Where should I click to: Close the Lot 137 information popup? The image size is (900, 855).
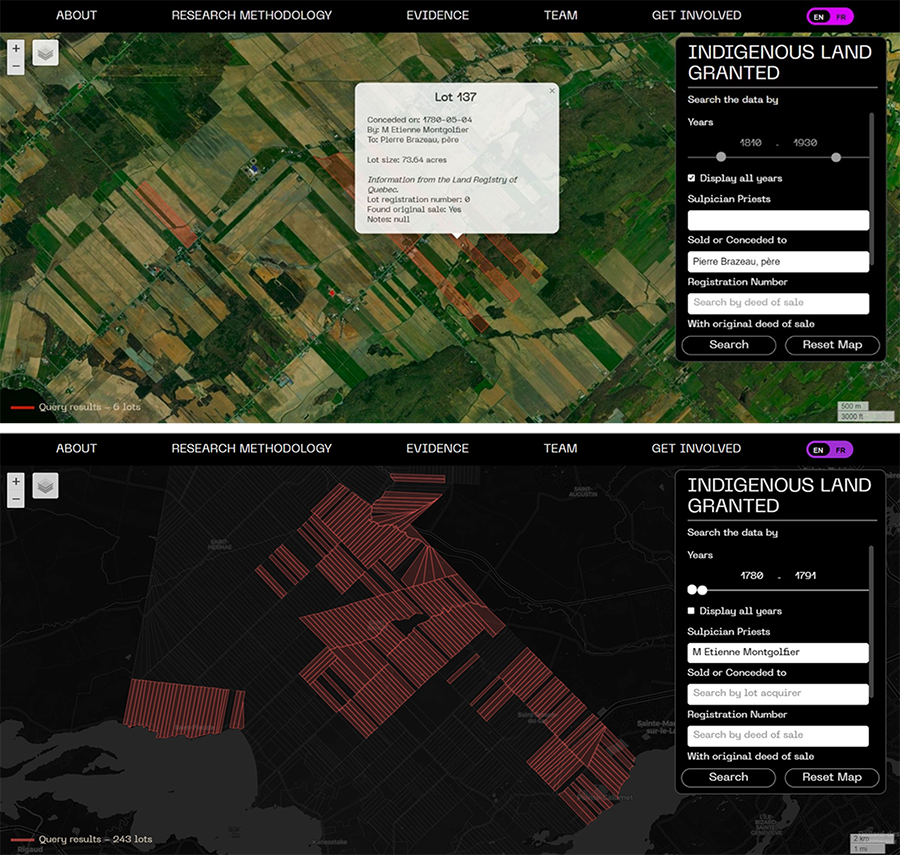point(551,90)
